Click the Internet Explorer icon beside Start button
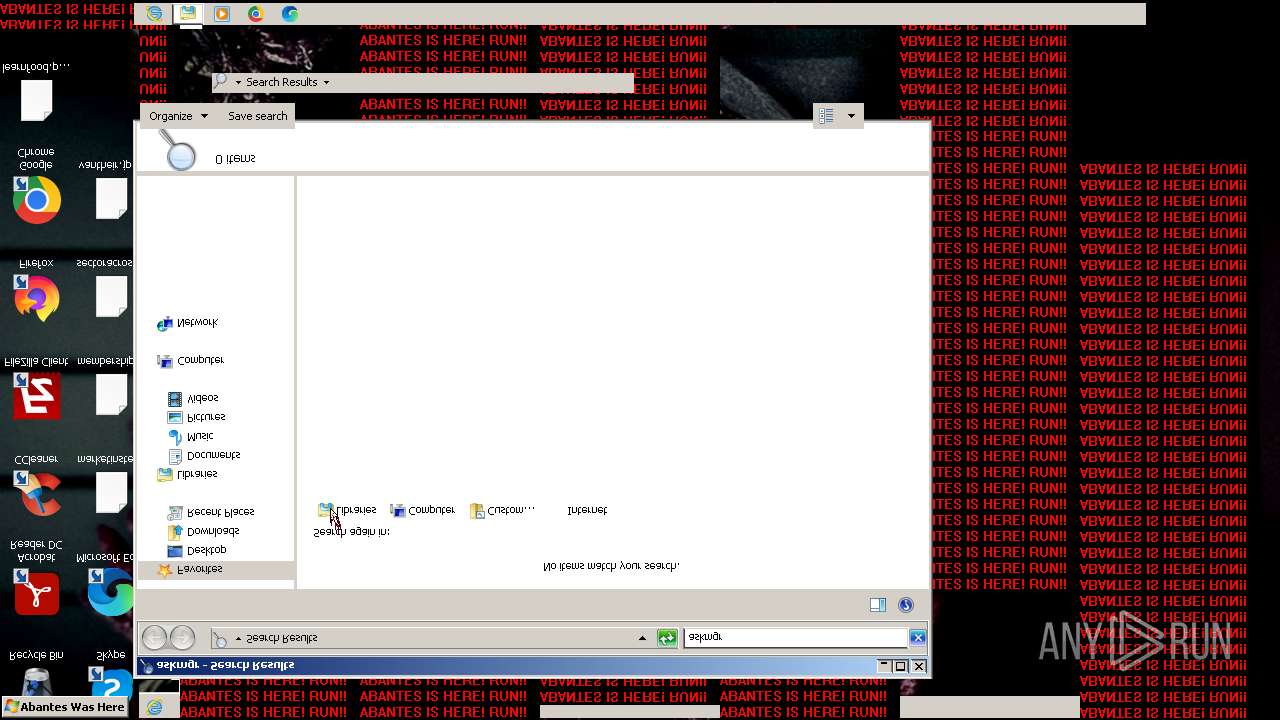Image resolution: width=1280 pixels, height=720 pixels. pyautogui.click(x=155, y=707)
